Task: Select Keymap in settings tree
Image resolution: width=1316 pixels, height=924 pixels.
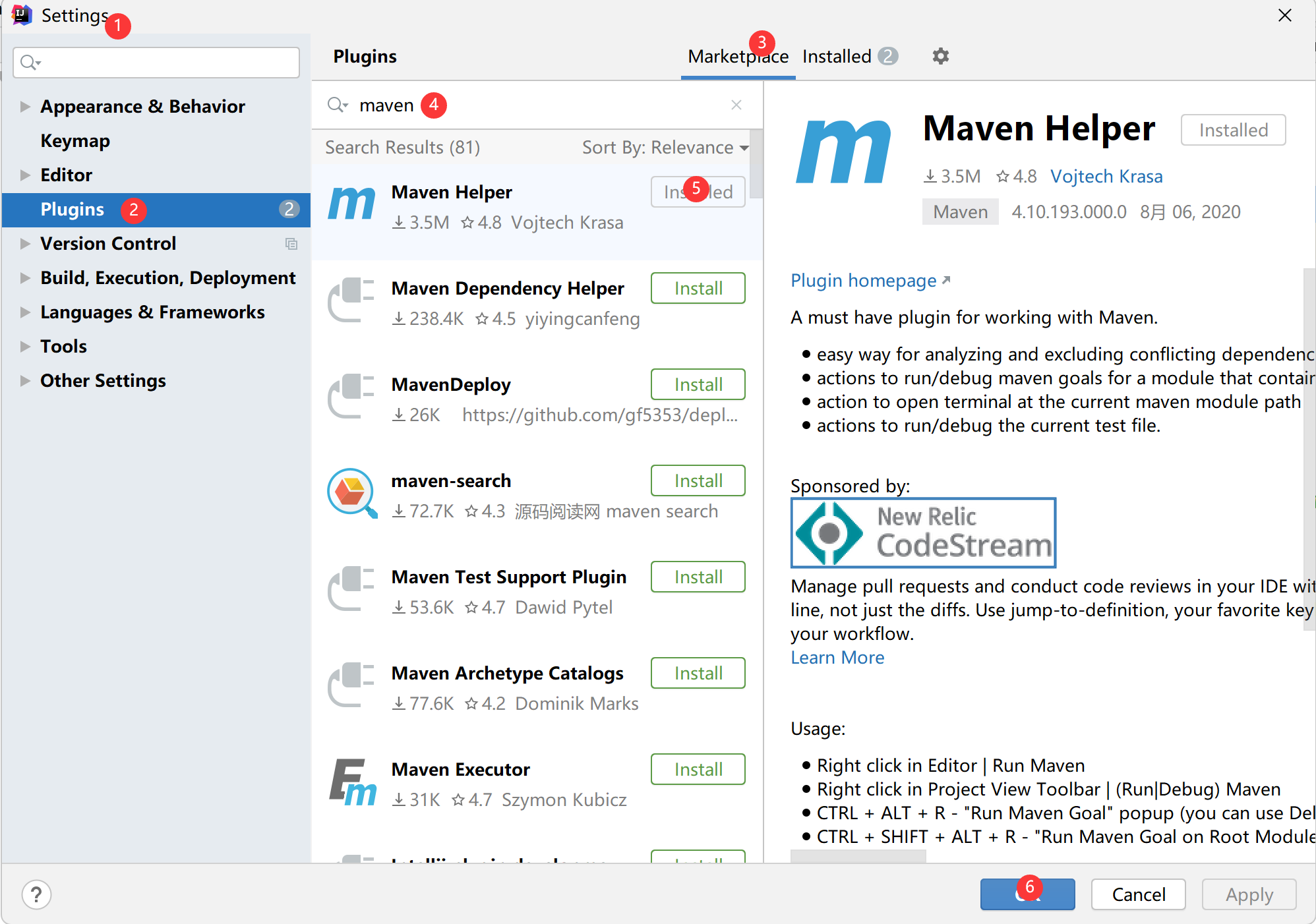Action: tap(75, 141)
